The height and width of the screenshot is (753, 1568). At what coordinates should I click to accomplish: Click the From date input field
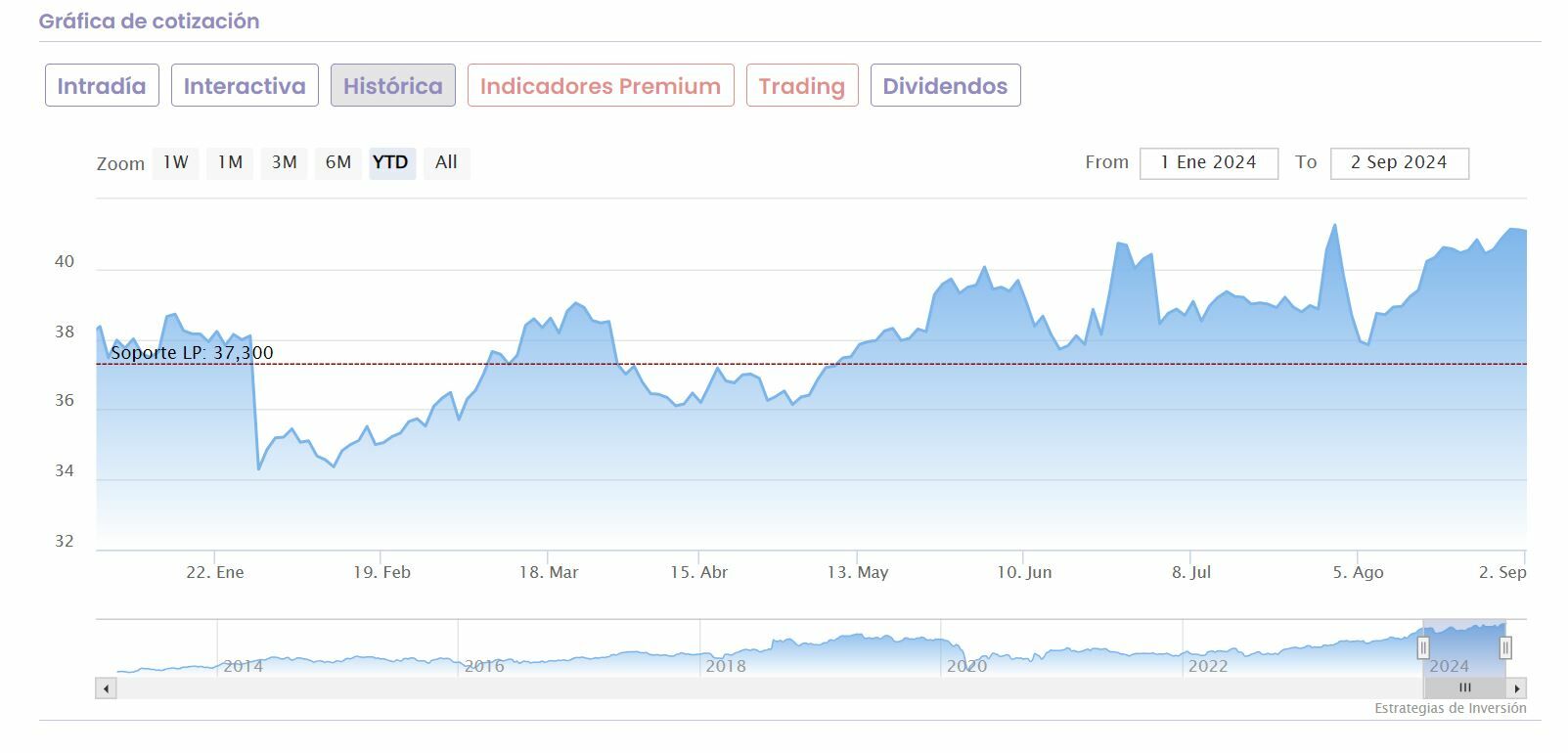(1208, 163)
